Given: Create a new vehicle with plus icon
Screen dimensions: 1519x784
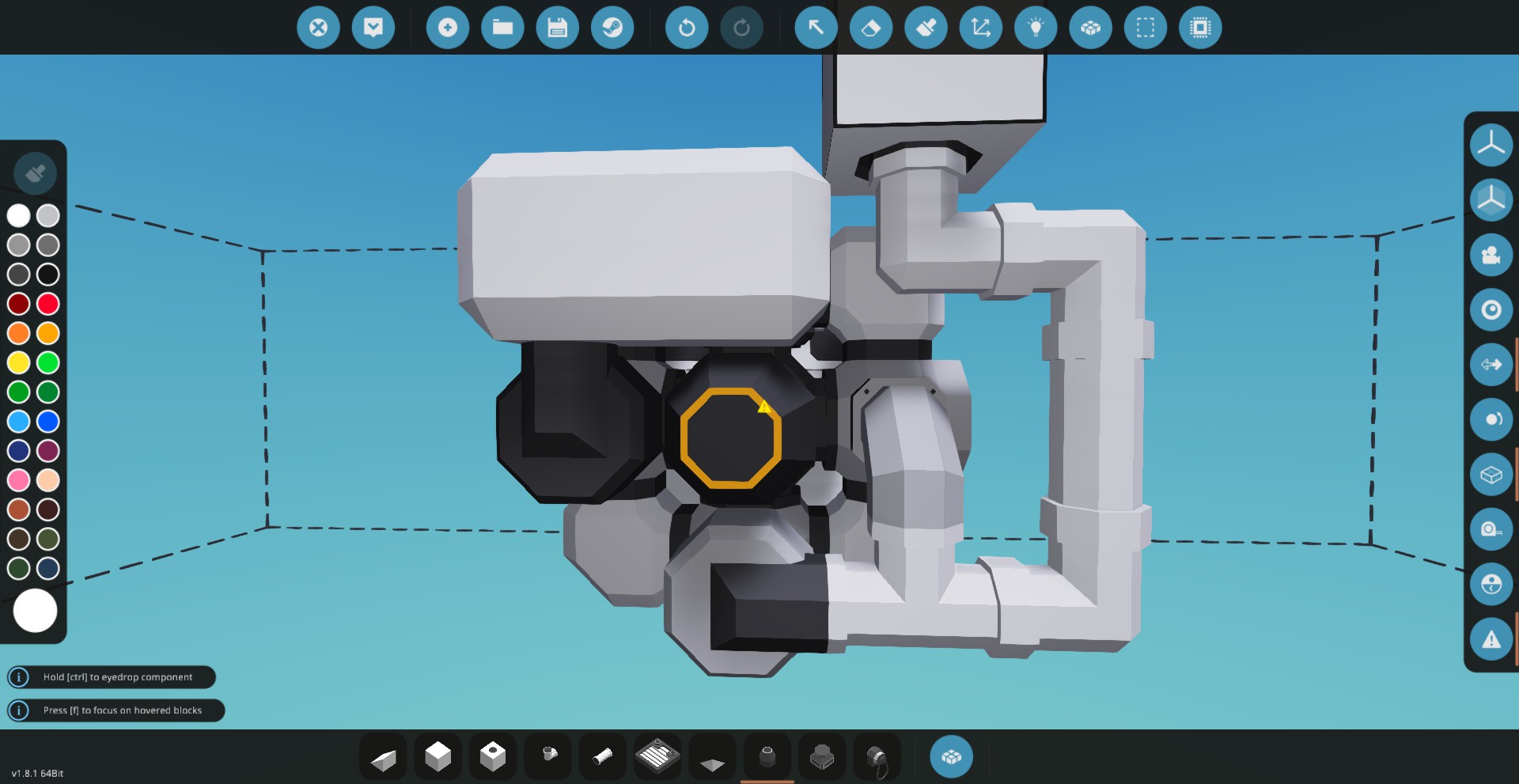Looking at the screenshot, I should pyautogui.click(x=448, y=28).
